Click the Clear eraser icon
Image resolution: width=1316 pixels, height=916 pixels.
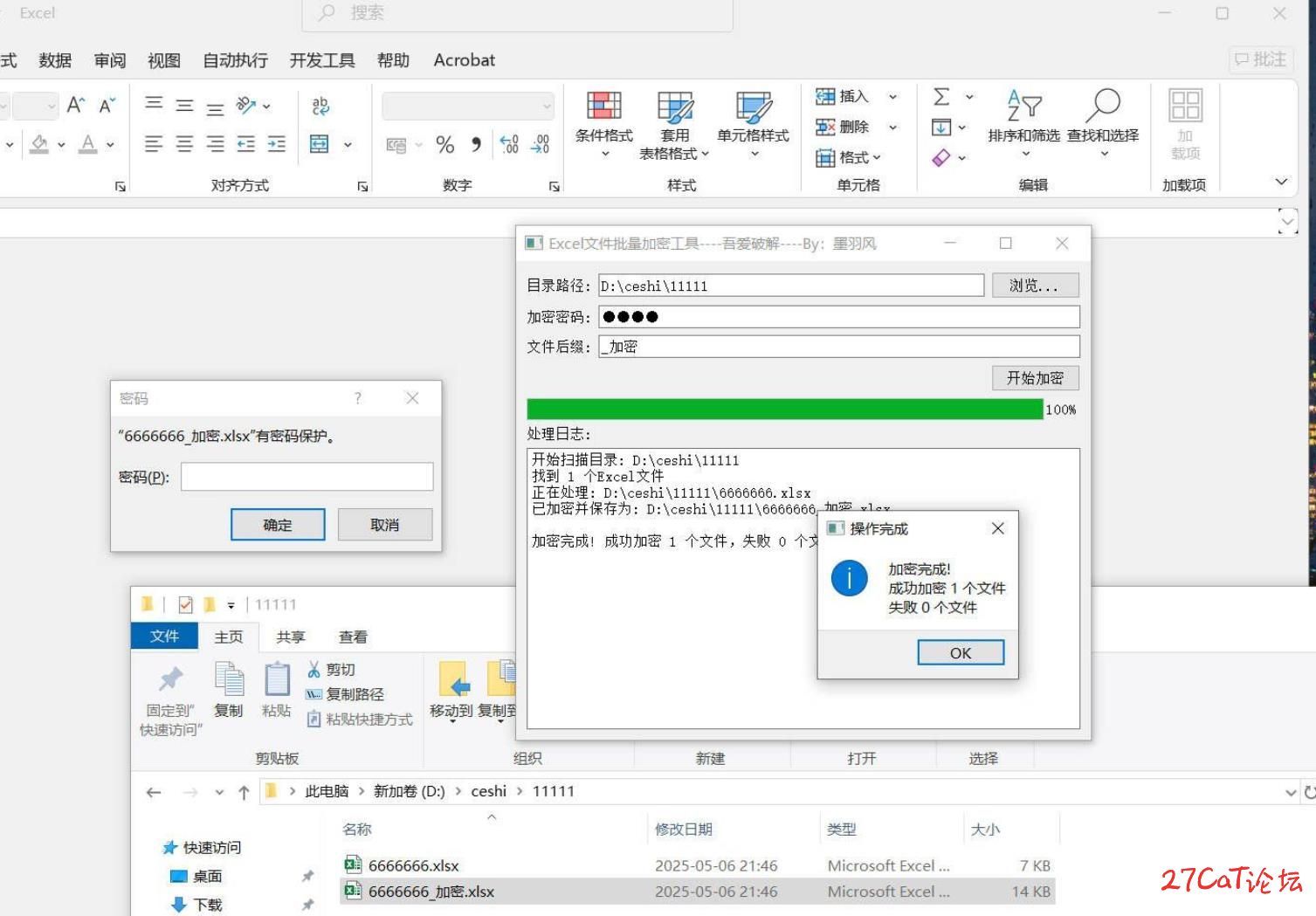tap(941, 158)
